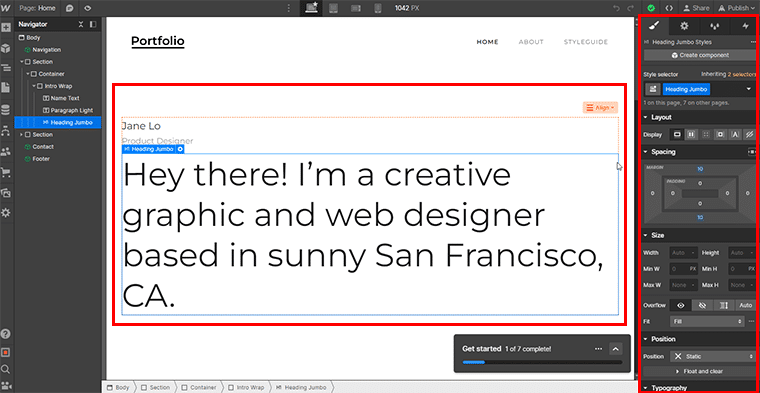
Task: Switch to mobile portrait breakpoint
Action: (378, 8)
